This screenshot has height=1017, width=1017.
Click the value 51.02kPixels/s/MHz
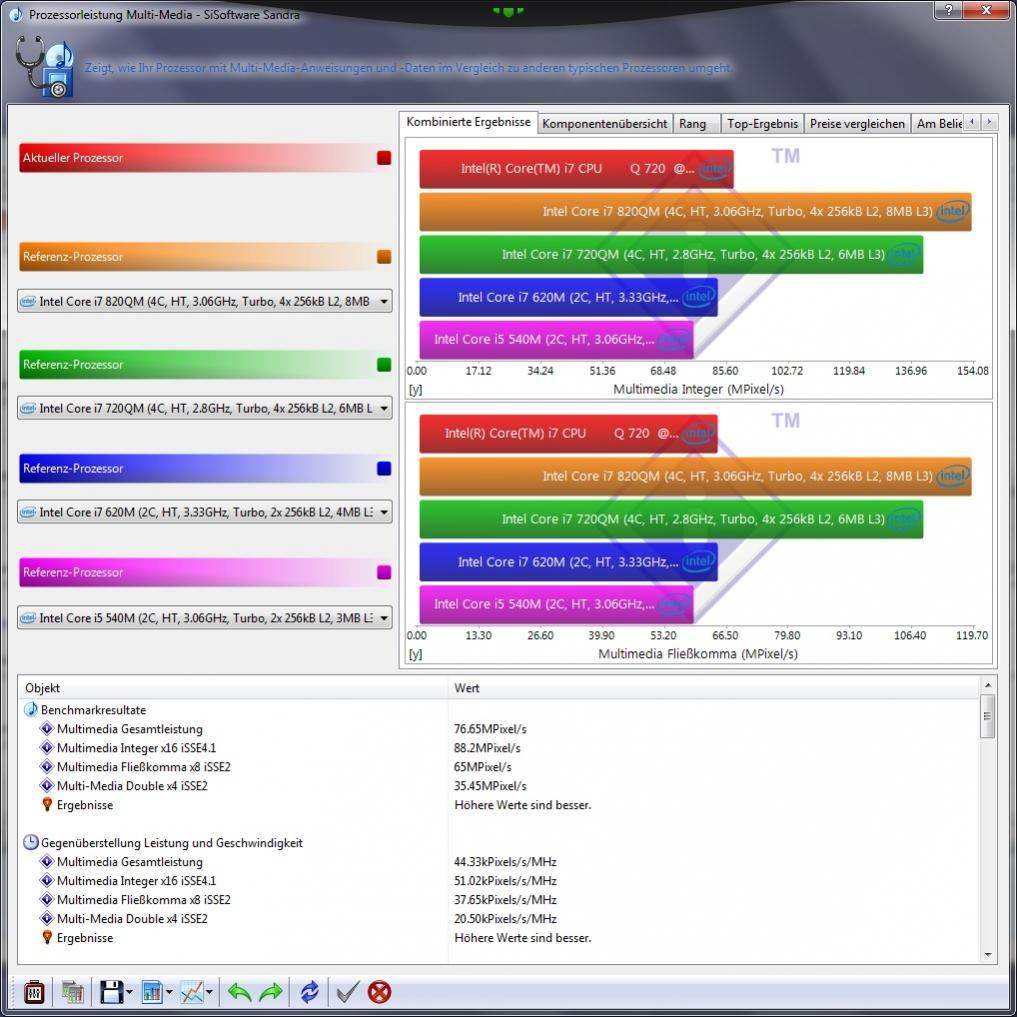pyautogui.click(x=505, y=881)
